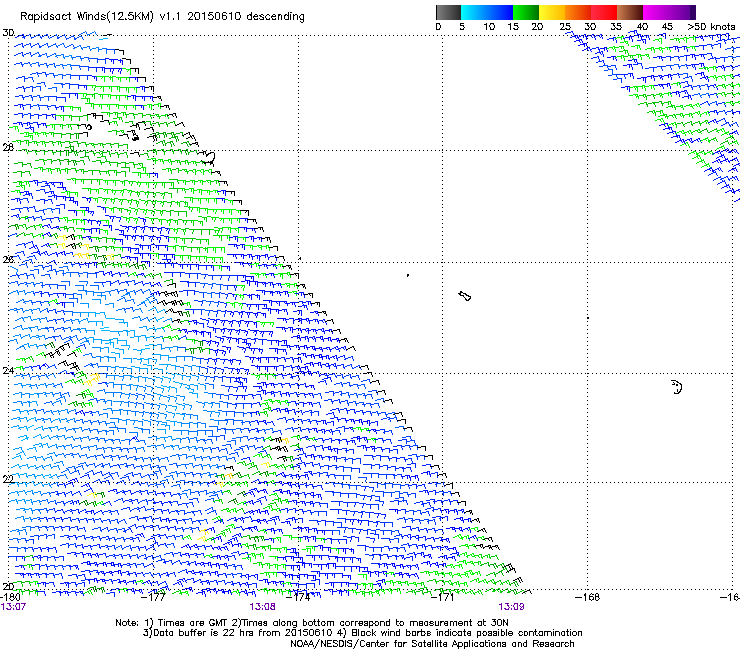Click the purple '13:08' time stamp

point(262,607)
